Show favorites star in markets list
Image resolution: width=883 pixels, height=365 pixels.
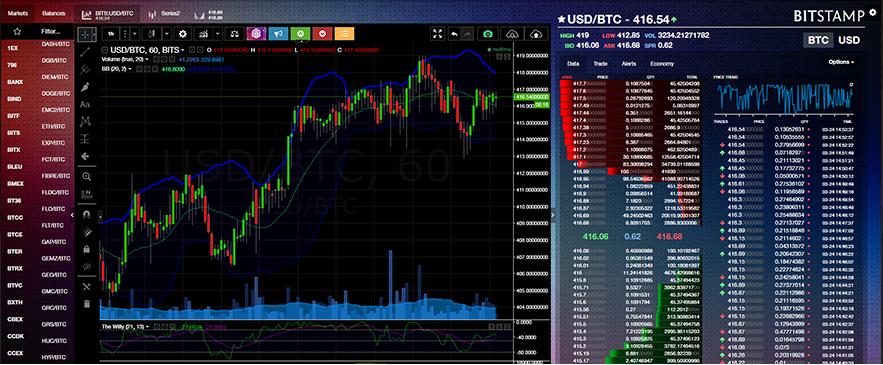tap(17, 32)
